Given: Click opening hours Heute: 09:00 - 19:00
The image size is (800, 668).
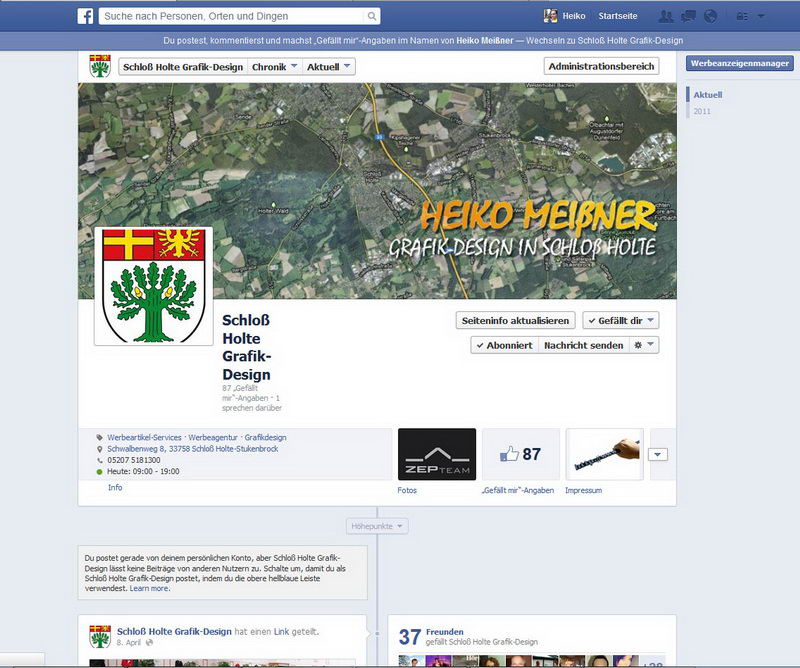Looking at the screenshot, I should 143,472.
